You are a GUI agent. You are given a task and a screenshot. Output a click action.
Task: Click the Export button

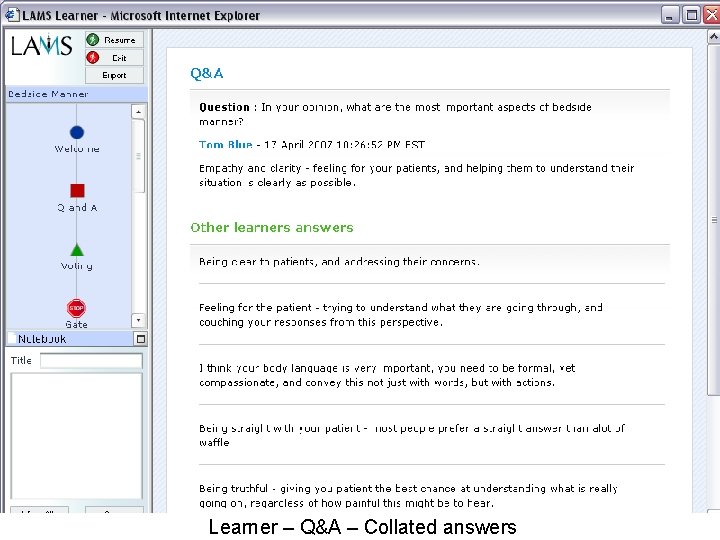pyautogui.click(x=114, y=75)
